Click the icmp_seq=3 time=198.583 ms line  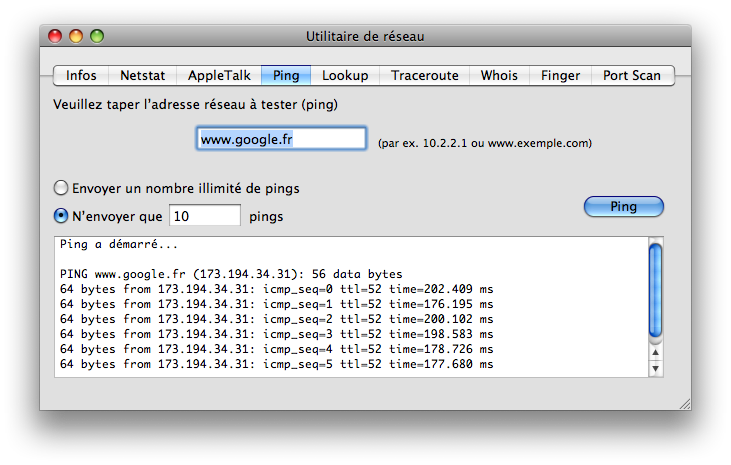(x=276, y=334)
